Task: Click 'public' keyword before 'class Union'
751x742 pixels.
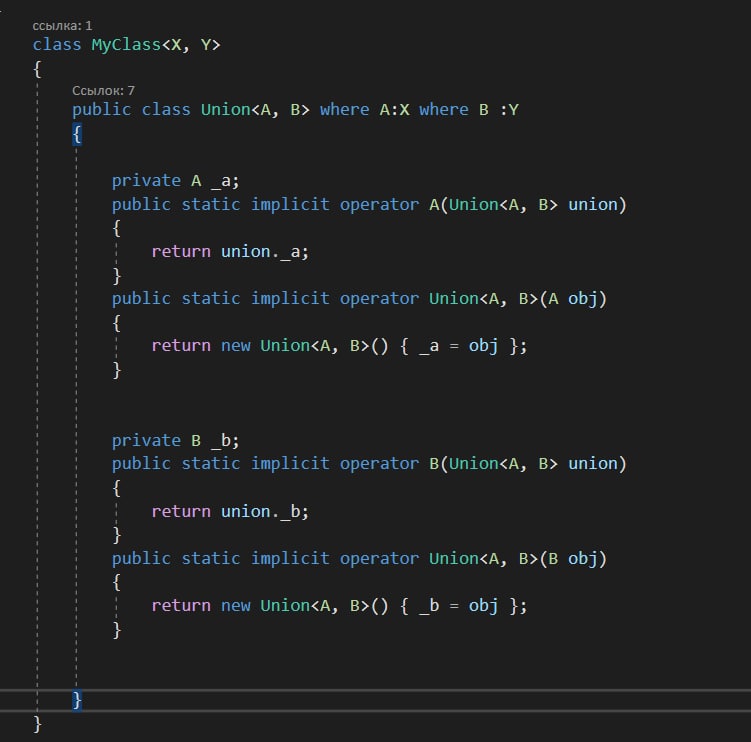Action: (102, 110)
